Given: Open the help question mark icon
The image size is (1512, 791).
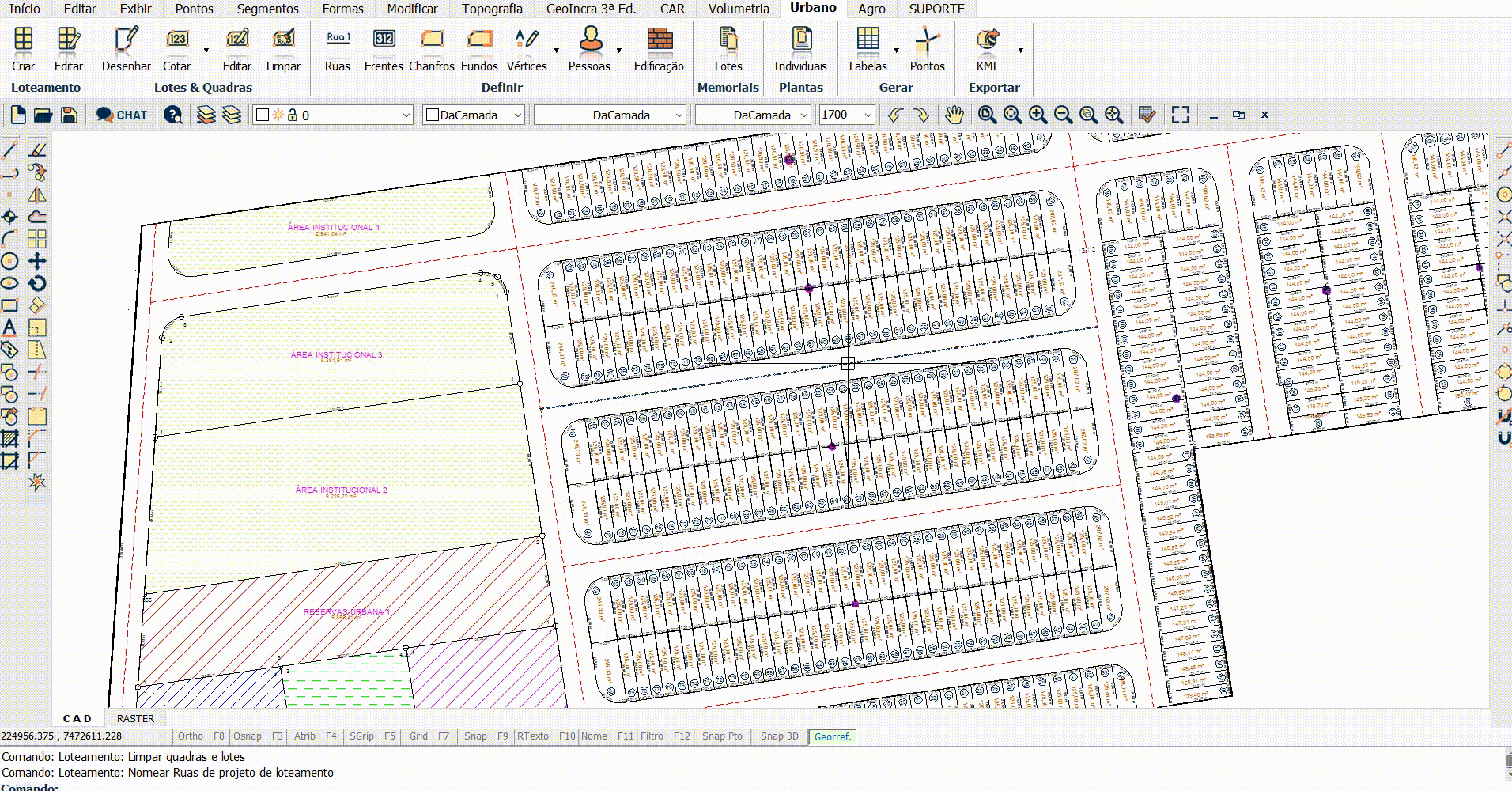Looking at the screenshot, I should [x=172, y=115].
